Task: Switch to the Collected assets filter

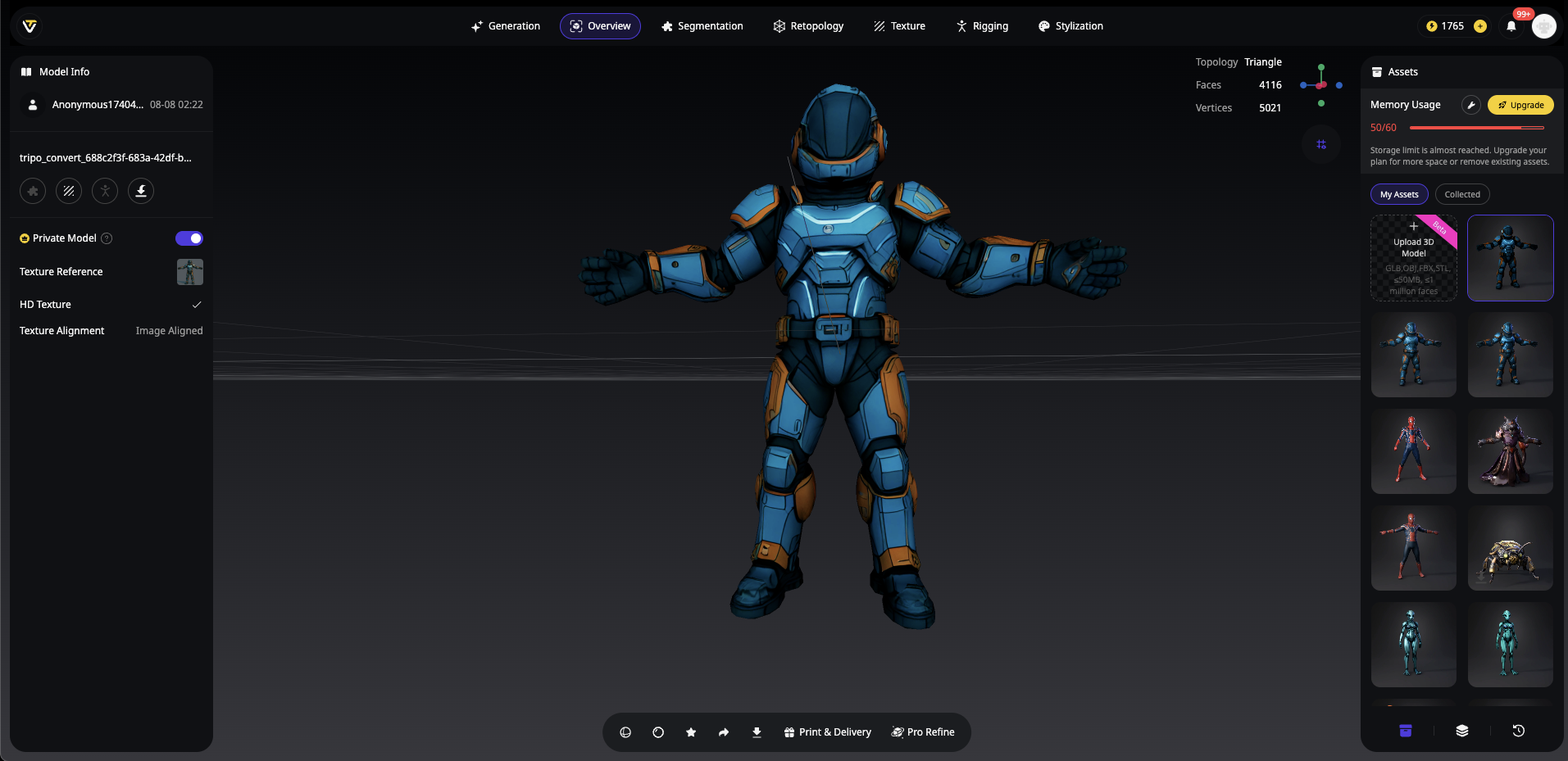Action: coord(1462,194)
